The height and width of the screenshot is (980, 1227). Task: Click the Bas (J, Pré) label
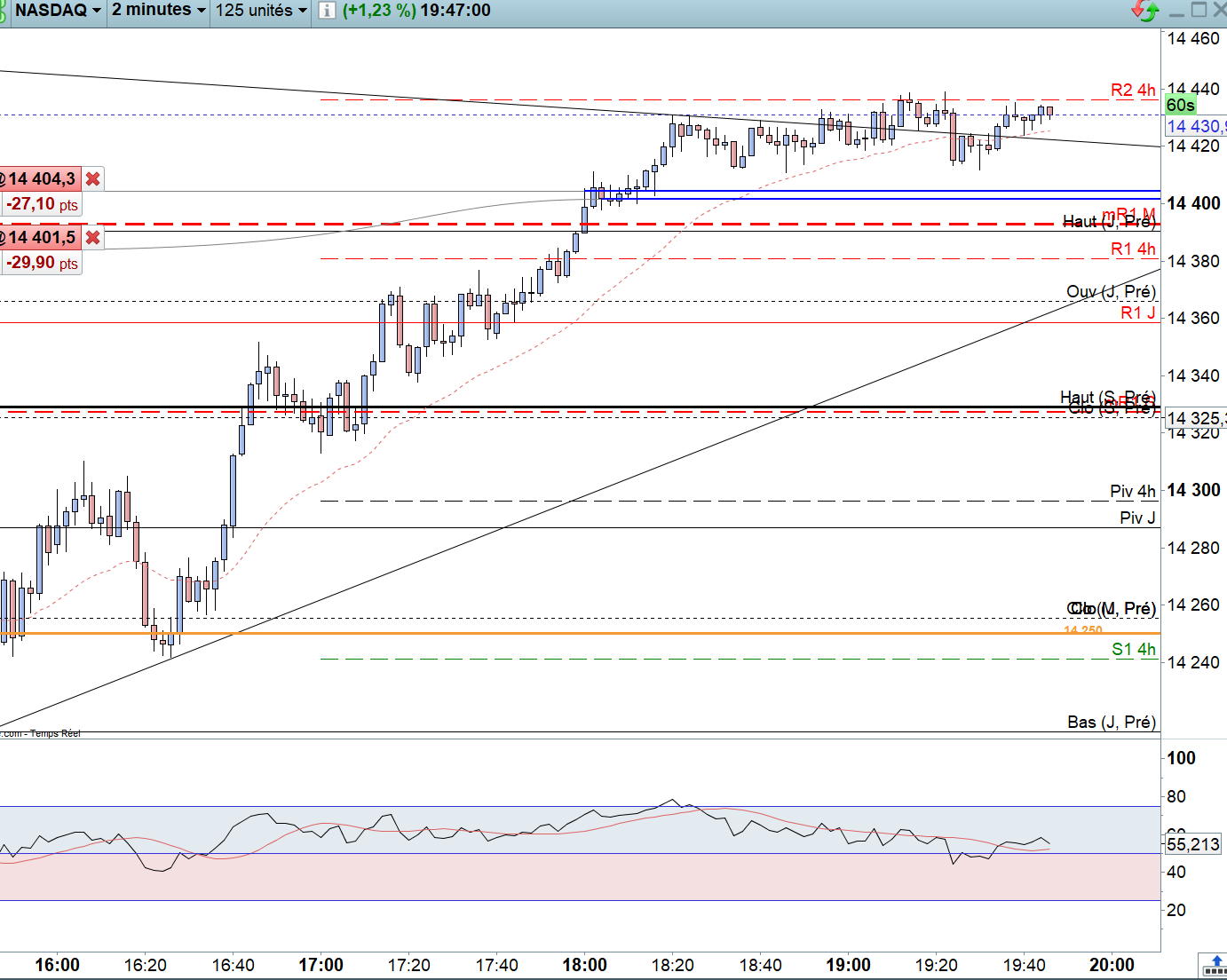[x=1112, y=723]
